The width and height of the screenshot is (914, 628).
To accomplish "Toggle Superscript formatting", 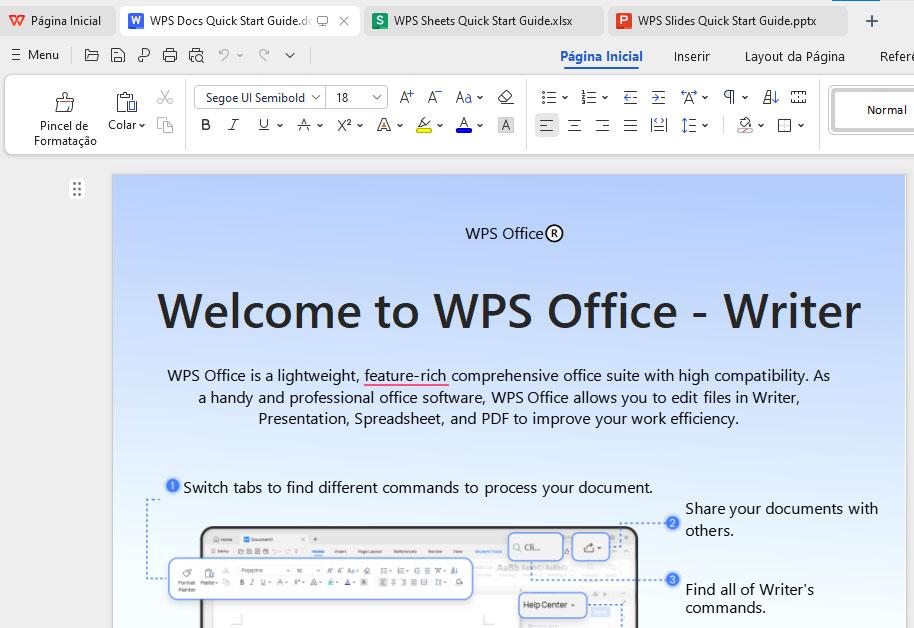I will tap(344, 125).
